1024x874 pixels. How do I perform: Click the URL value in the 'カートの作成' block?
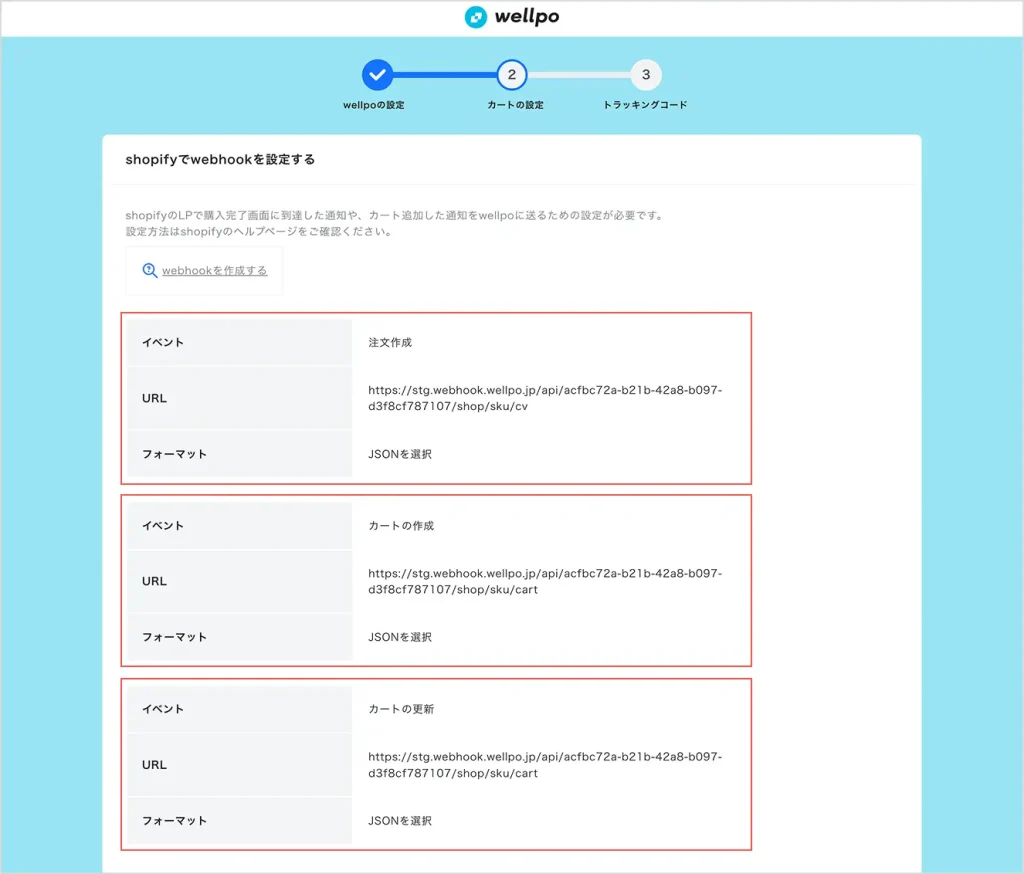click(x=544, y=581)
